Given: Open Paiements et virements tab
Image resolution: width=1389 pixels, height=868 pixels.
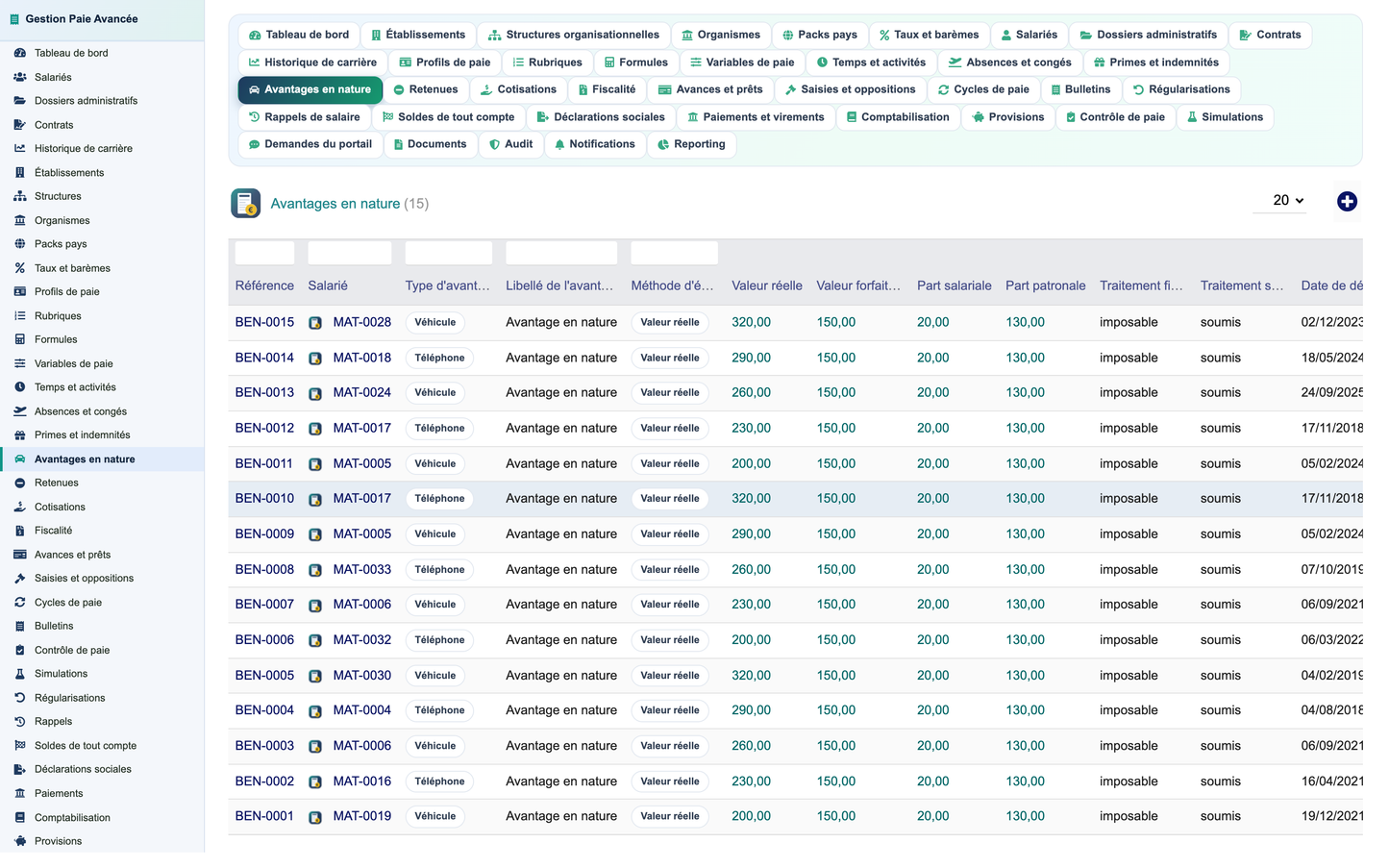Looking at the screenshot, I should [756, 117].
